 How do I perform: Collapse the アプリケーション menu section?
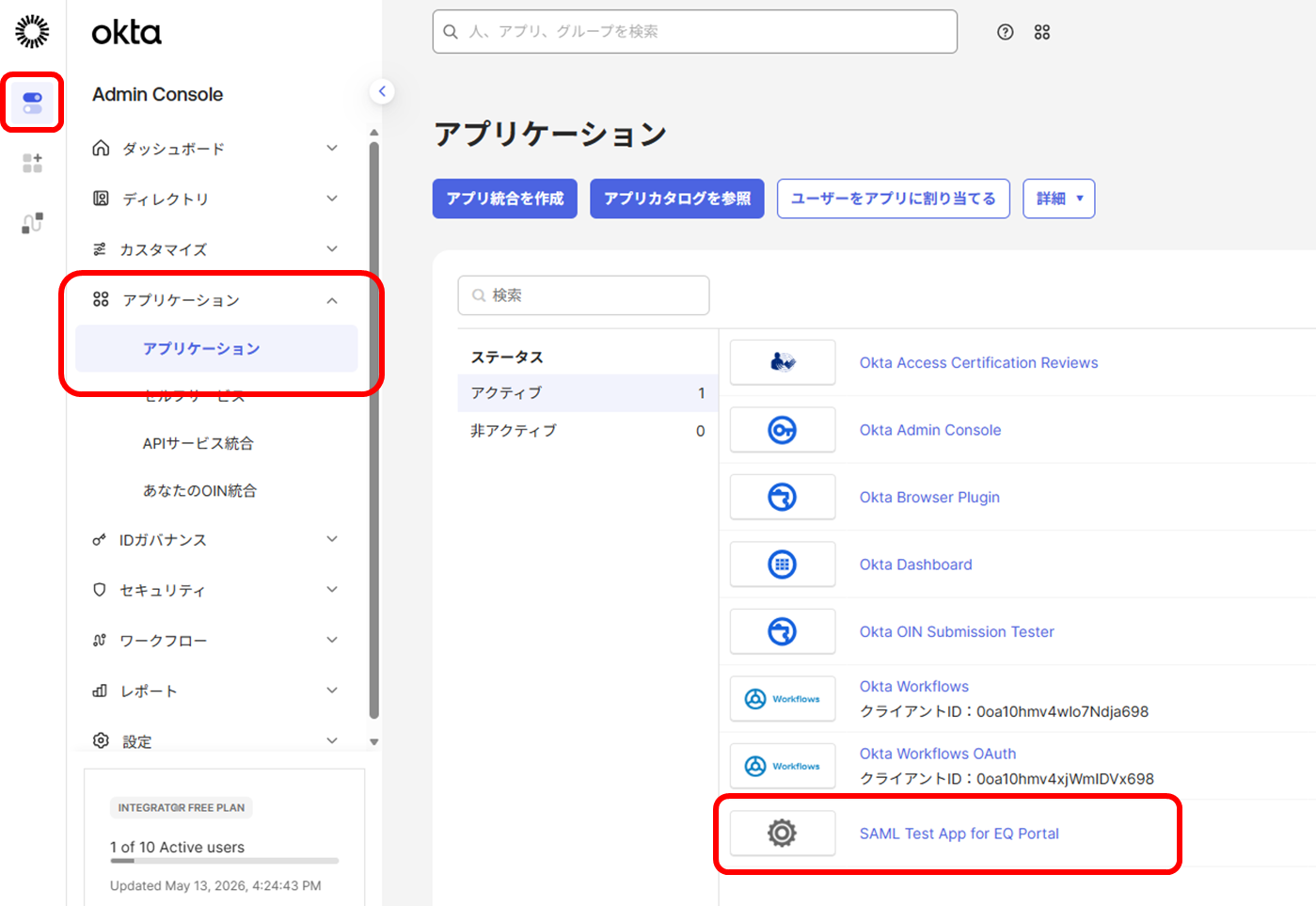tap(215, 300)
